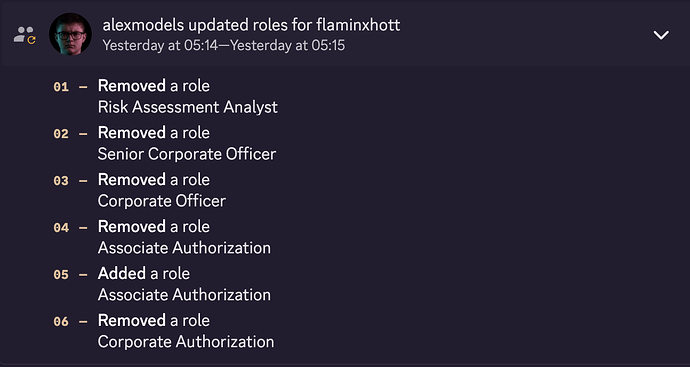This screenshot has height=367, width=690.
Task: Collapse the audit log entry chevron
Action: [661, 35]
